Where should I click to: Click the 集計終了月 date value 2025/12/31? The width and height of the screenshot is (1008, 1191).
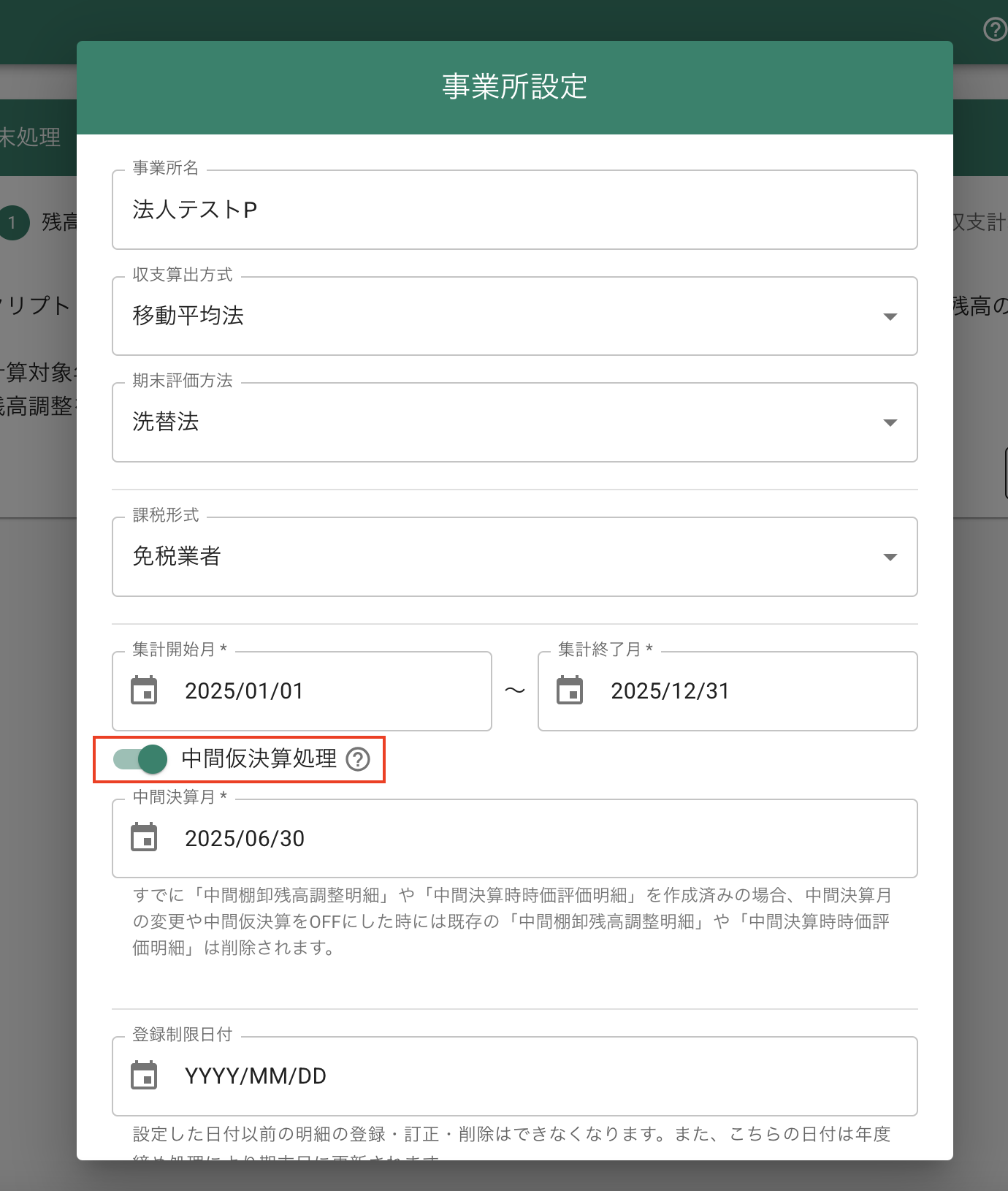click(670, 691)
